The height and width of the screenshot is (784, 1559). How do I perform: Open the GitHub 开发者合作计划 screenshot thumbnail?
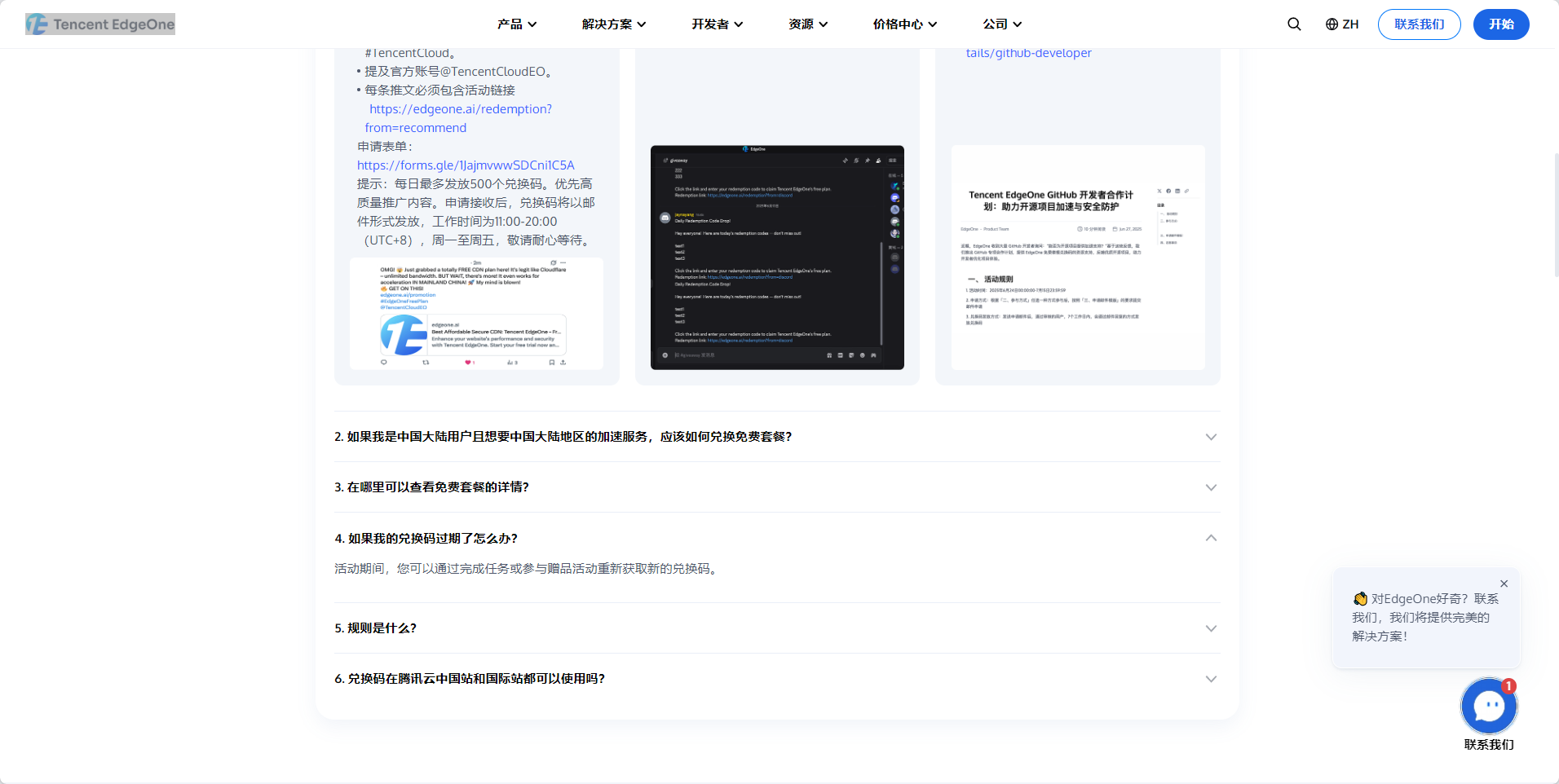pyautogui.click(x=1078, y=258)
